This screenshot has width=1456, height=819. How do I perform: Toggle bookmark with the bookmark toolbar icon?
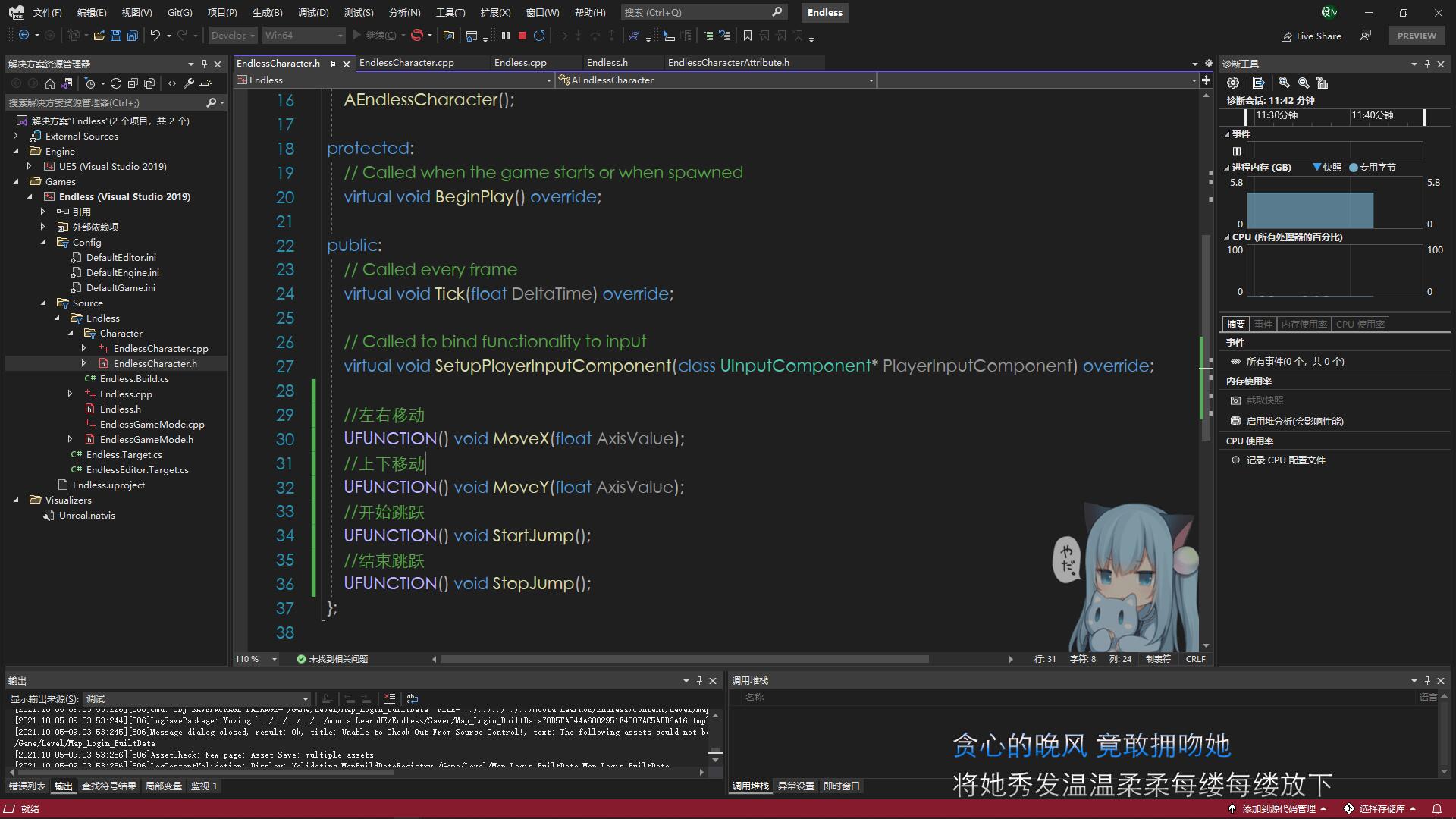tap(748, 36)
